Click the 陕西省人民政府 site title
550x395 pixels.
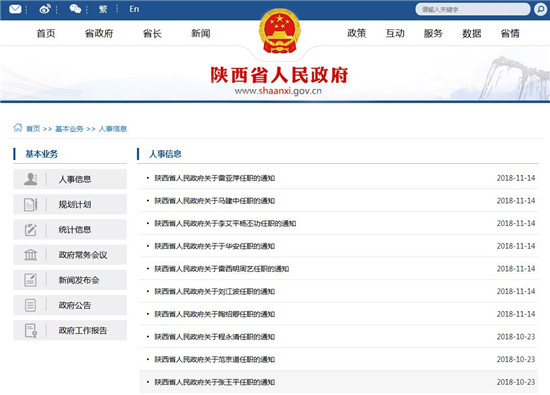point(279,75)
